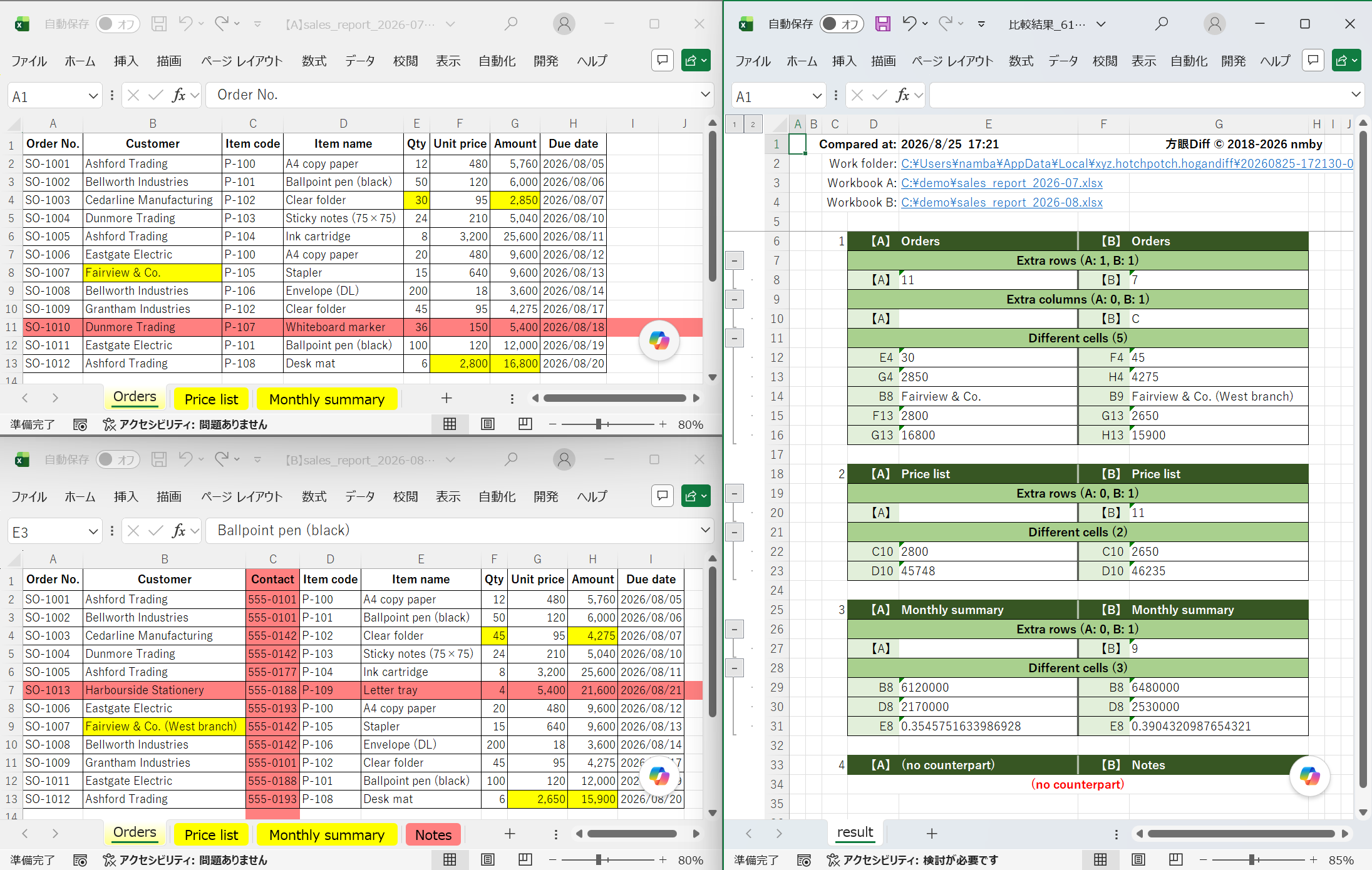
Task: Click the share icon in the [A] sales_report window
Action: 696,60
